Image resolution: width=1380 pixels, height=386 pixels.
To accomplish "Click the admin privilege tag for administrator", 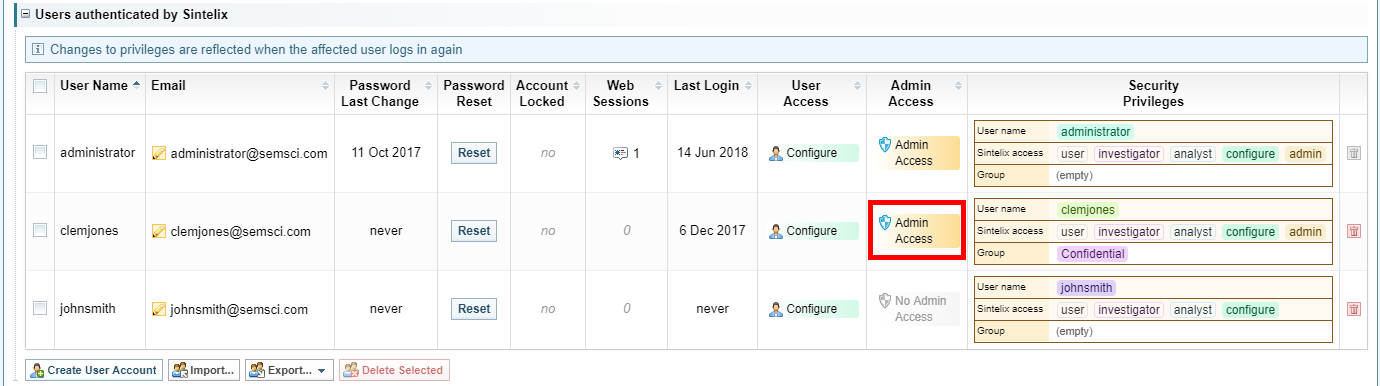I will 1305,154.
